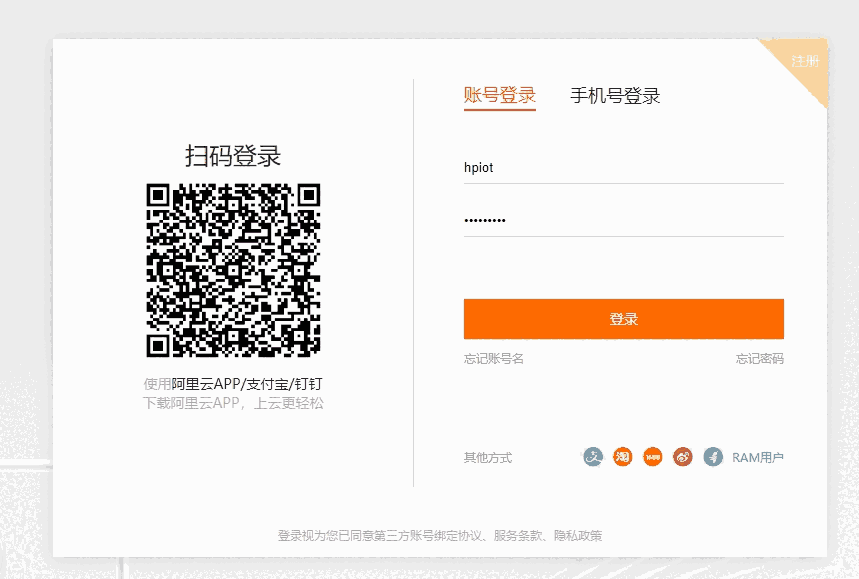Click the DingTalk login icon

(713, 457)
